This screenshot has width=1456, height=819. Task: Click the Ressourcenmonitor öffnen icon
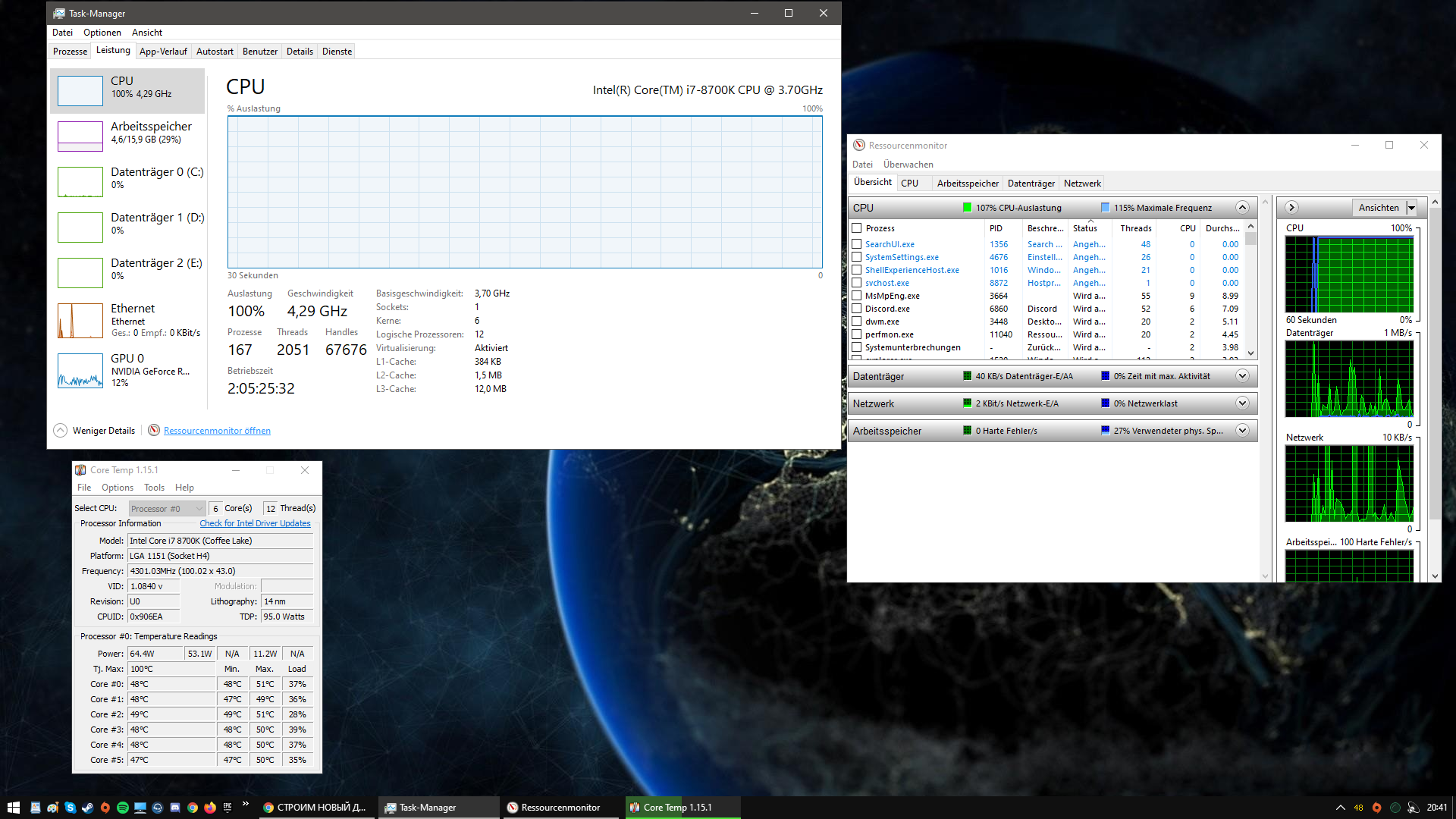154,430
